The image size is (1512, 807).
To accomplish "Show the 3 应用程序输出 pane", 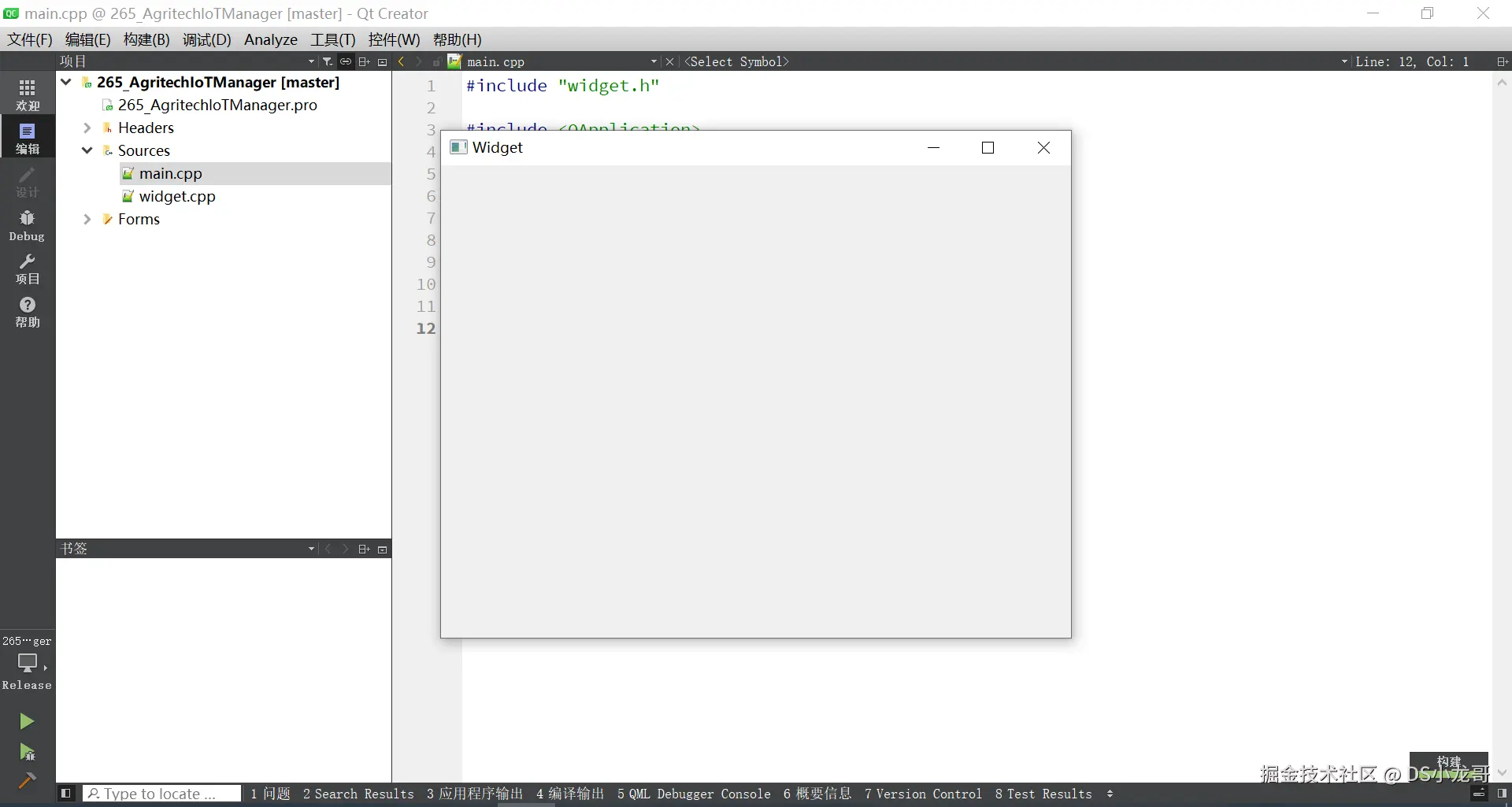I will click(474, 794).
